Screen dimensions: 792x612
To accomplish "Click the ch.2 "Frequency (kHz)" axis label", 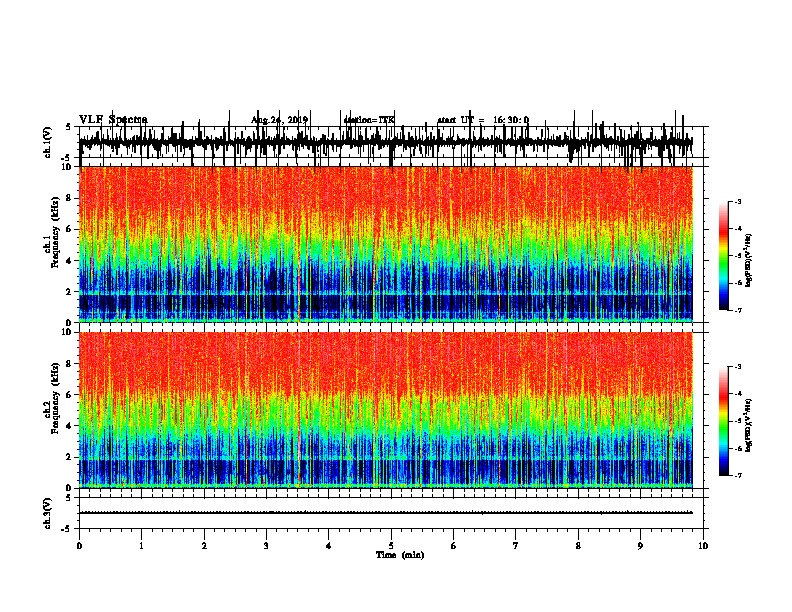I will tap(55, 398).
